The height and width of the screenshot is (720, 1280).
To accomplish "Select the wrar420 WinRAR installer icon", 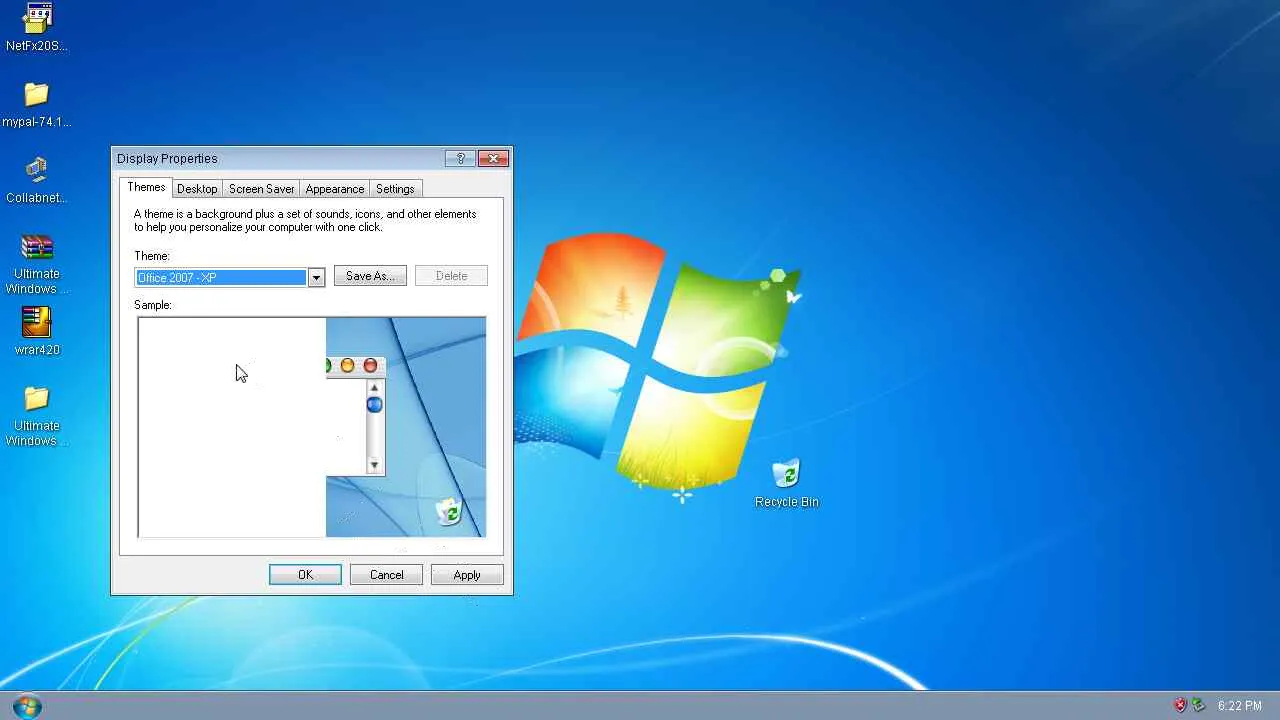I will [x=37, y=331].
